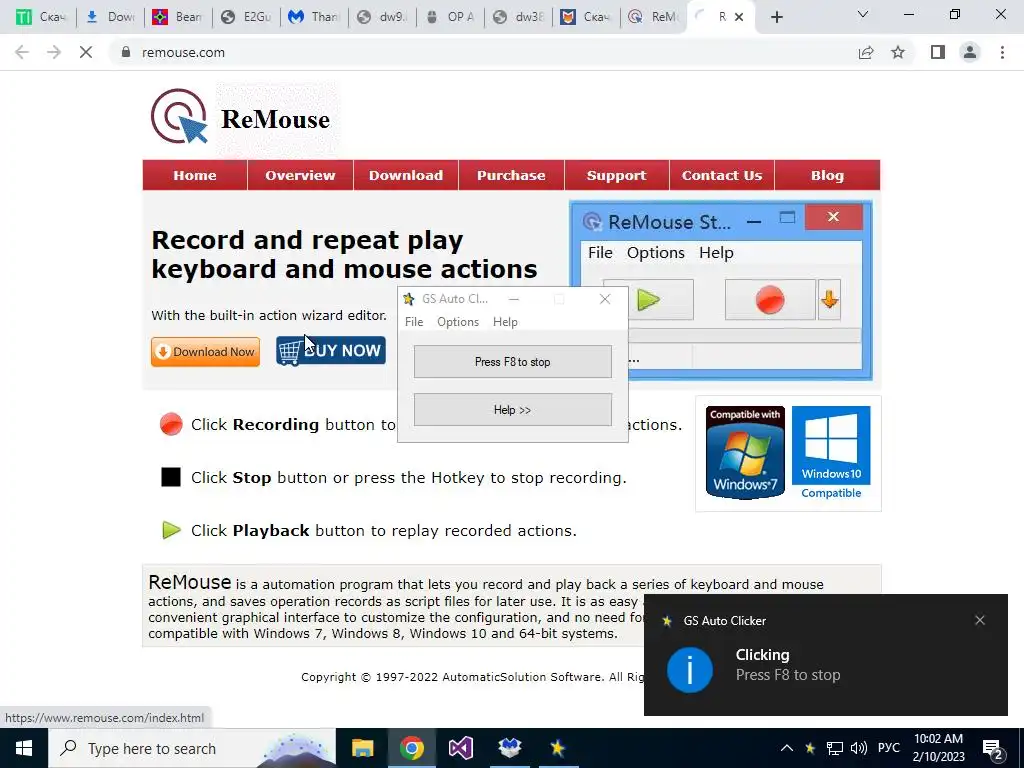Open the Blog navigation tab

click(x=827, y=175)
